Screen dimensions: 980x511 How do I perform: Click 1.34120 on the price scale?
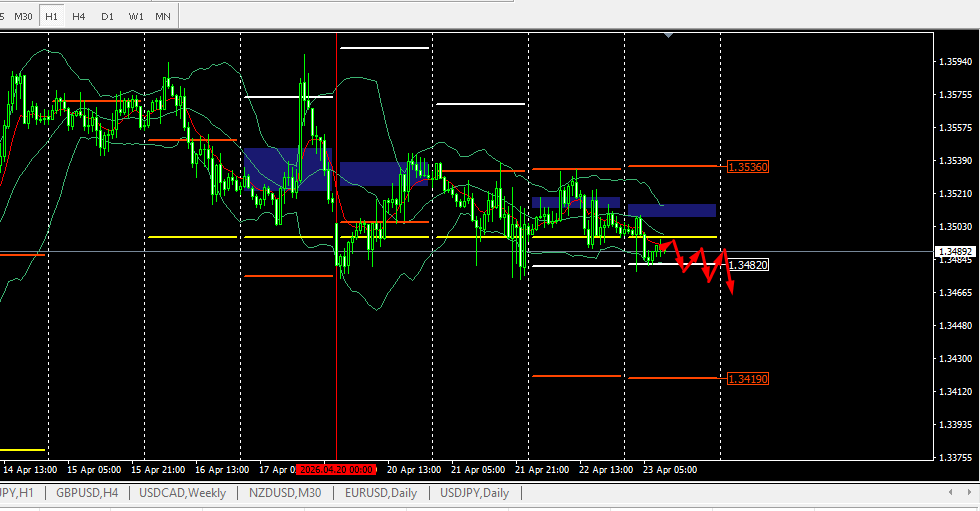click(x=956, y=392)
